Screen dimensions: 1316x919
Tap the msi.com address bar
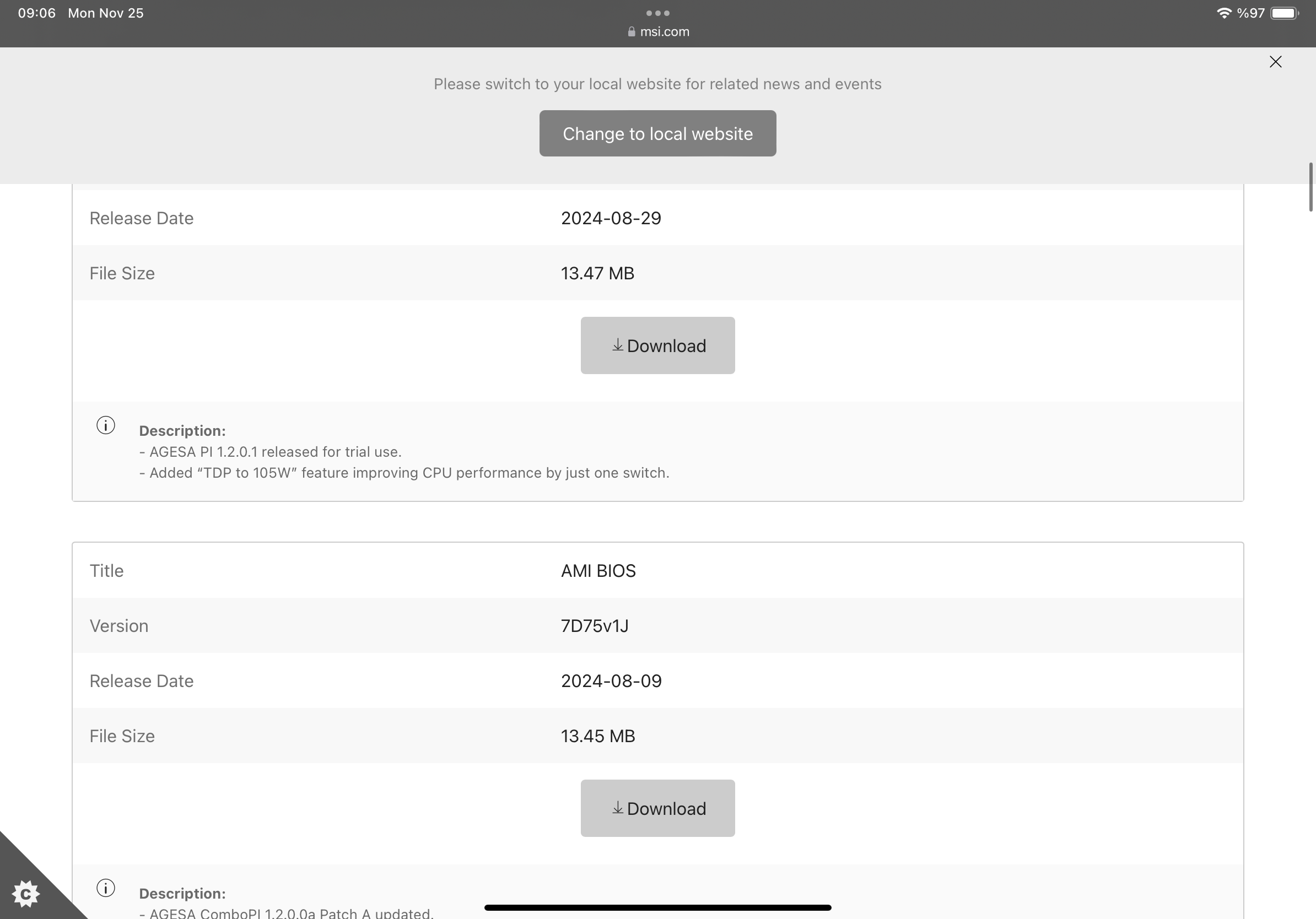point(664,31)
